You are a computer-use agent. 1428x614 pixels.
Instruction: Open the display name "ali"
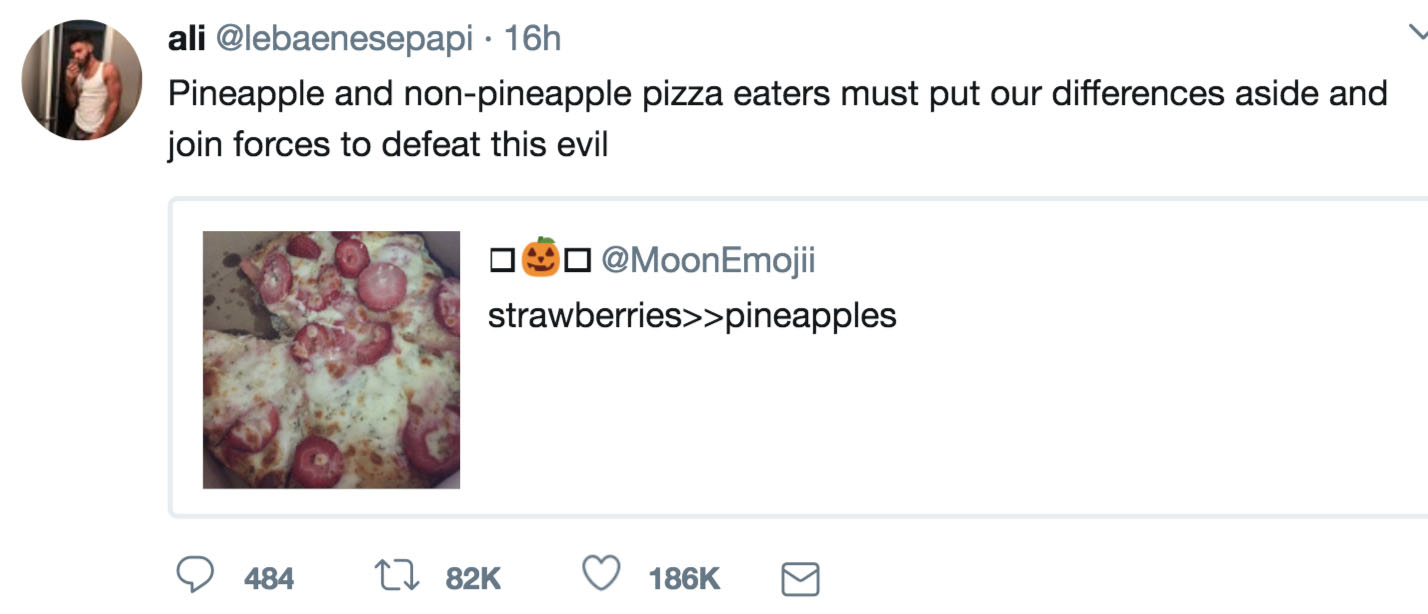pos(186,40)
